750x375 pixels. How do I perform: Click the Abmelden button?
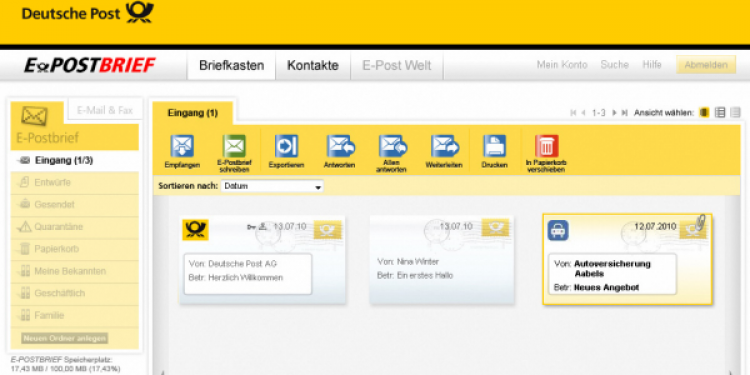click(706, 65)
